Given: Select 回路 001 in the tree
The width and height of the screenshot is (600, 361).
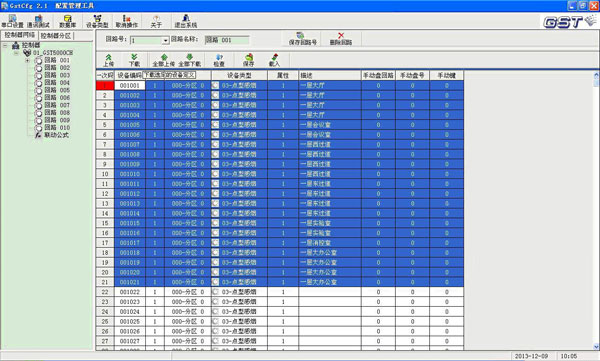Looking at the screenshot, I should [x=57, y=60].
